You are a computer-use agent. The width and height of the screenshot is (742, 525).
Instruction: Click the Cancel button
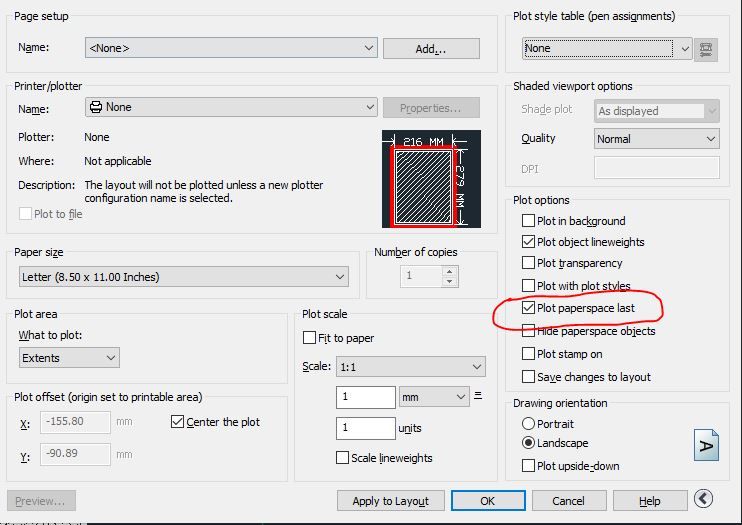(x=569, y=501)
